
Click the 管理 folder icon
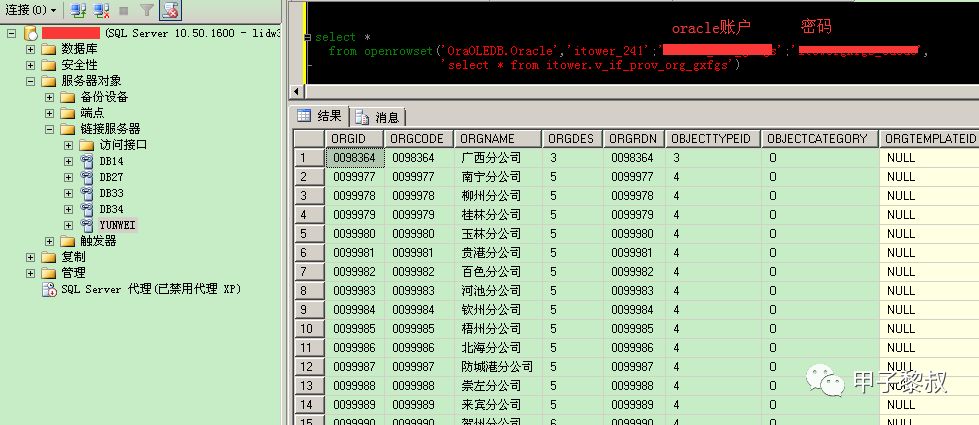49,273
